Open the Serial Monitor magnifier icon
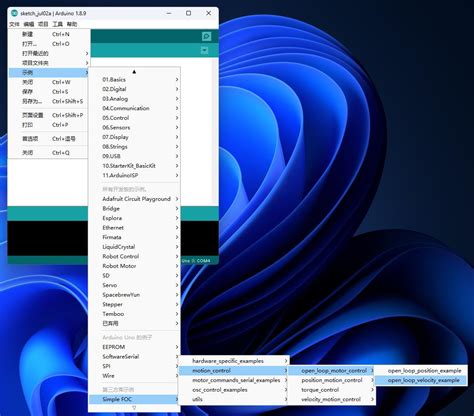The width and height of the screenshot is (474, 416). coord(206,36)
